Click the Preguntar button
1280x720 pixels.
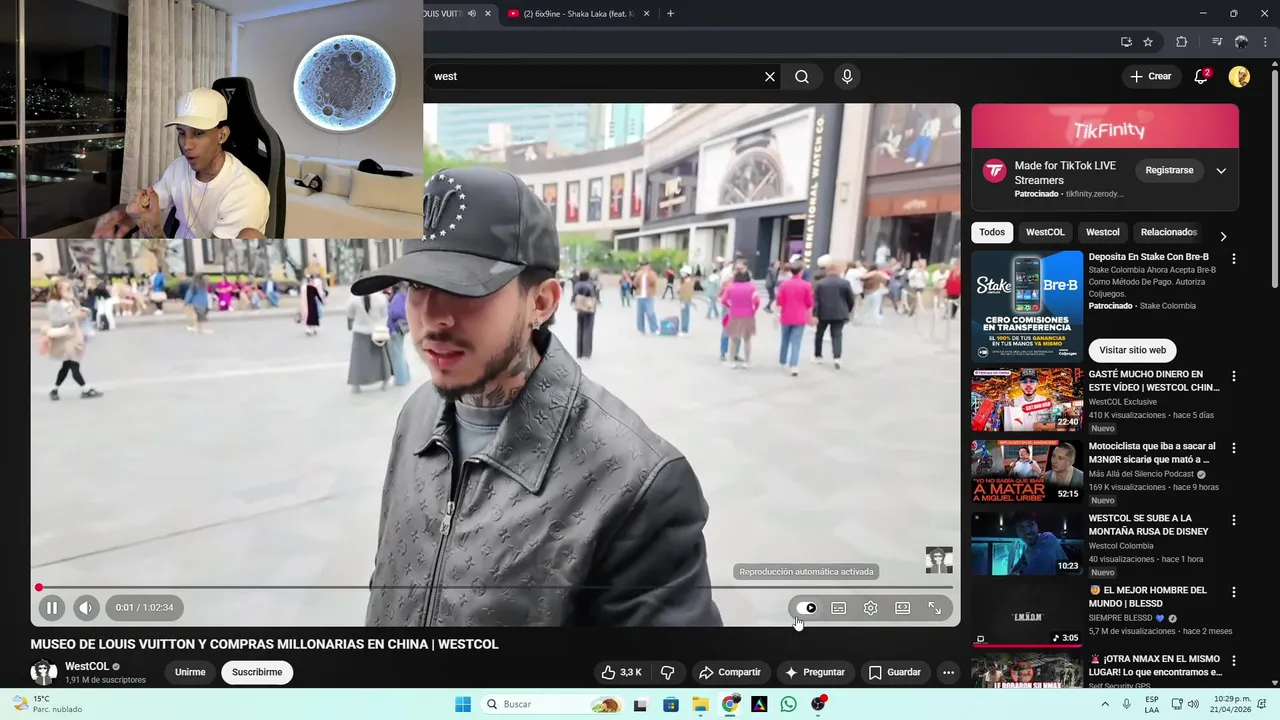click(x=815, y=672)
